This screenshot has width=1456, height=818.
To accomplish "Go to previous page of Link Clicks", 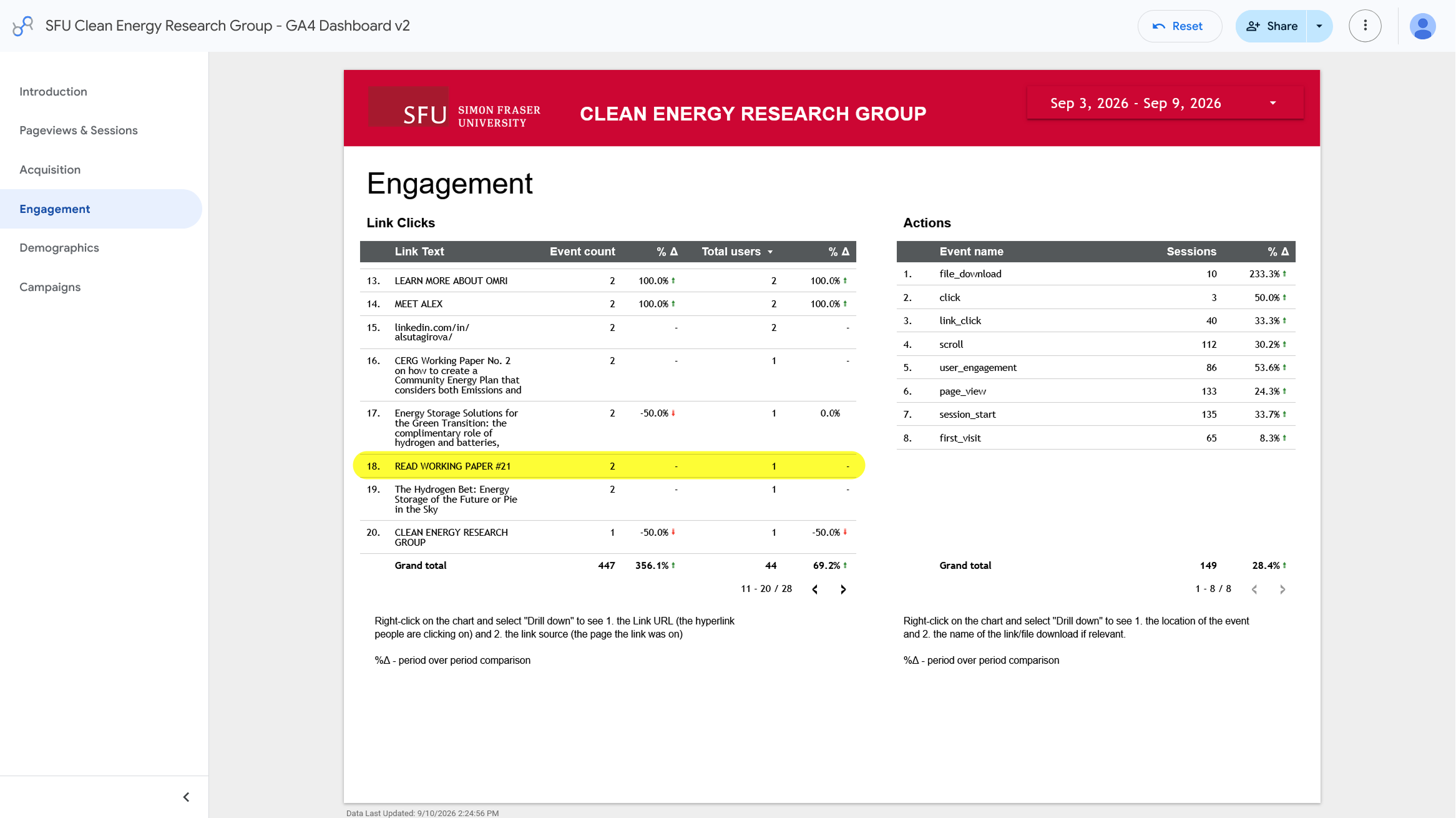I will pyautogui.click(x=814, y=589).
